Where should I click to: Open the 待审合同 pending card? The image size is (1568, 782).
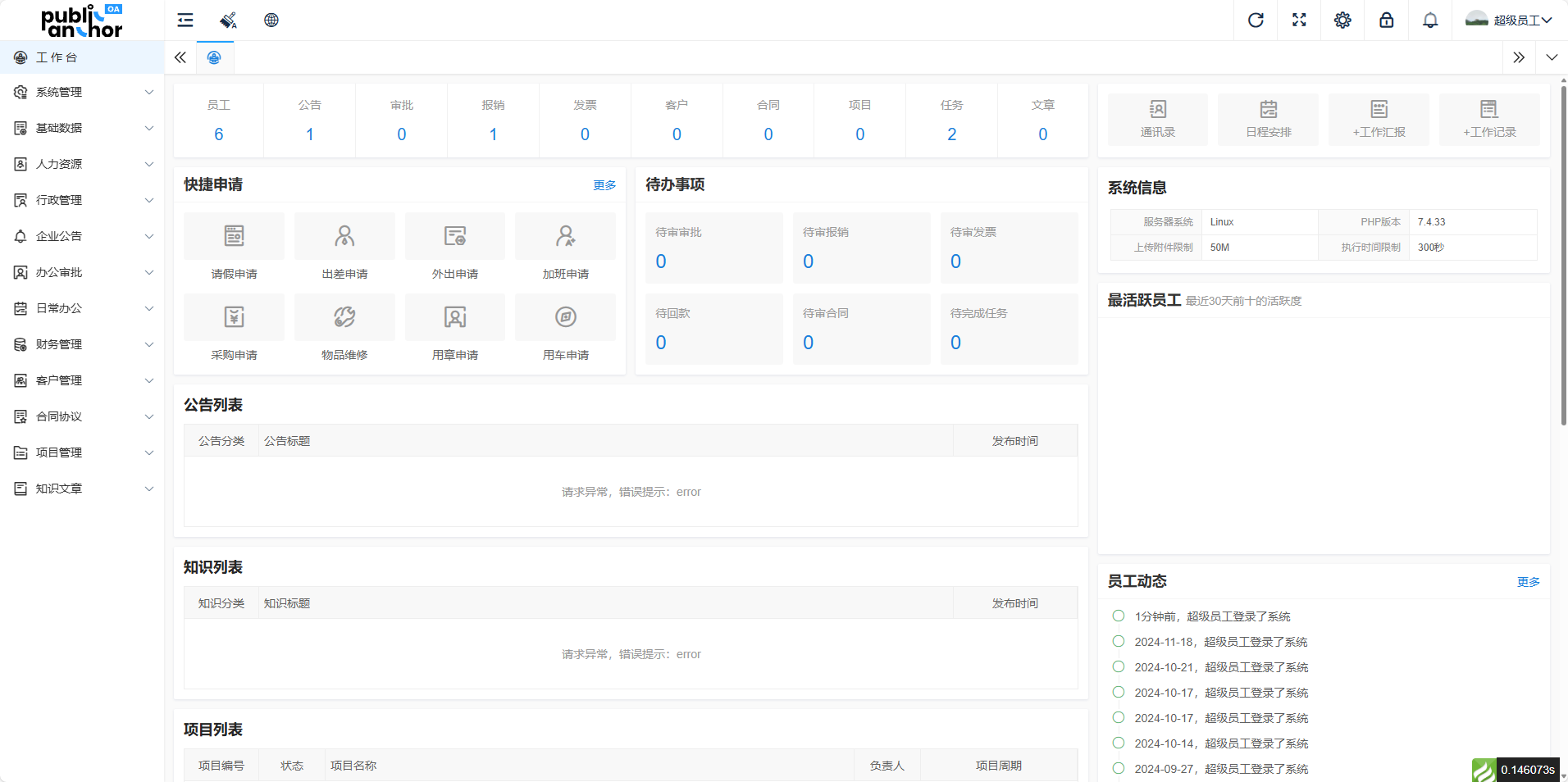[x=862, y=329]
